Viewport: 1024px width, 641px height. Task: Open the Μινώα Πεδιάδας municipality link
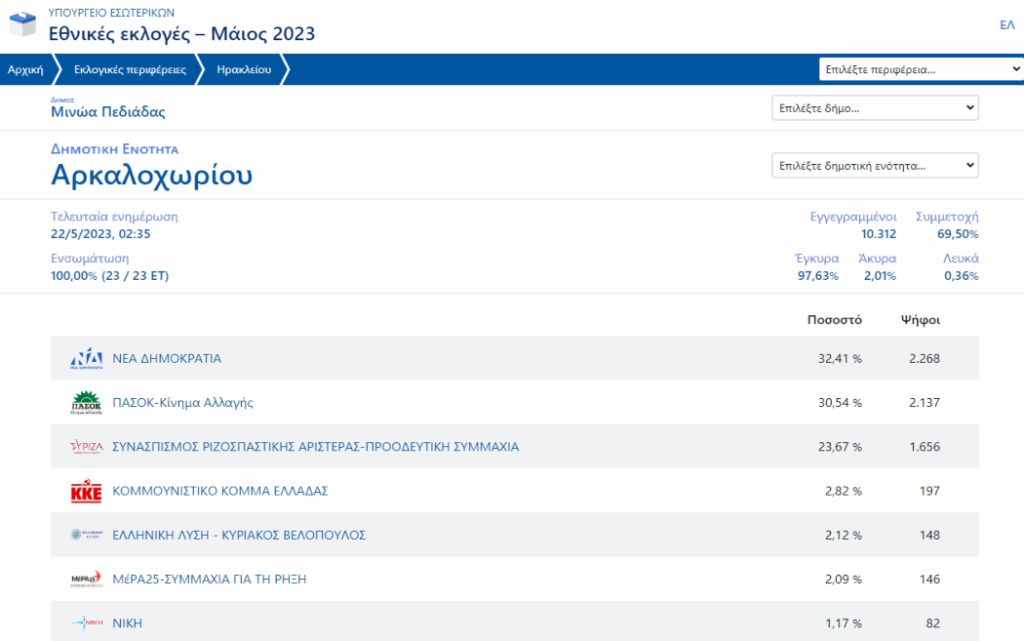108,112
